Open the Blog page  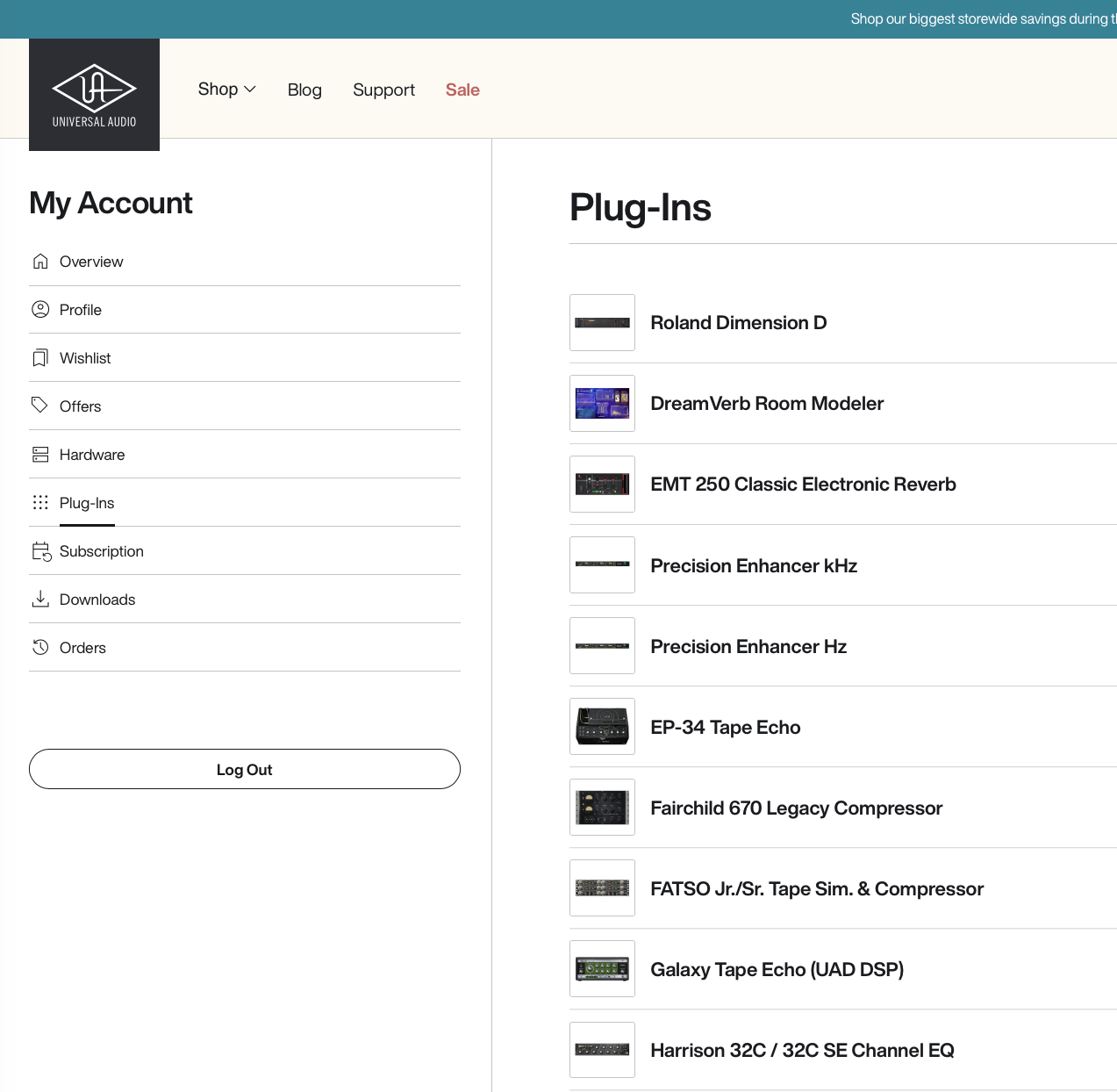point(304,90)
